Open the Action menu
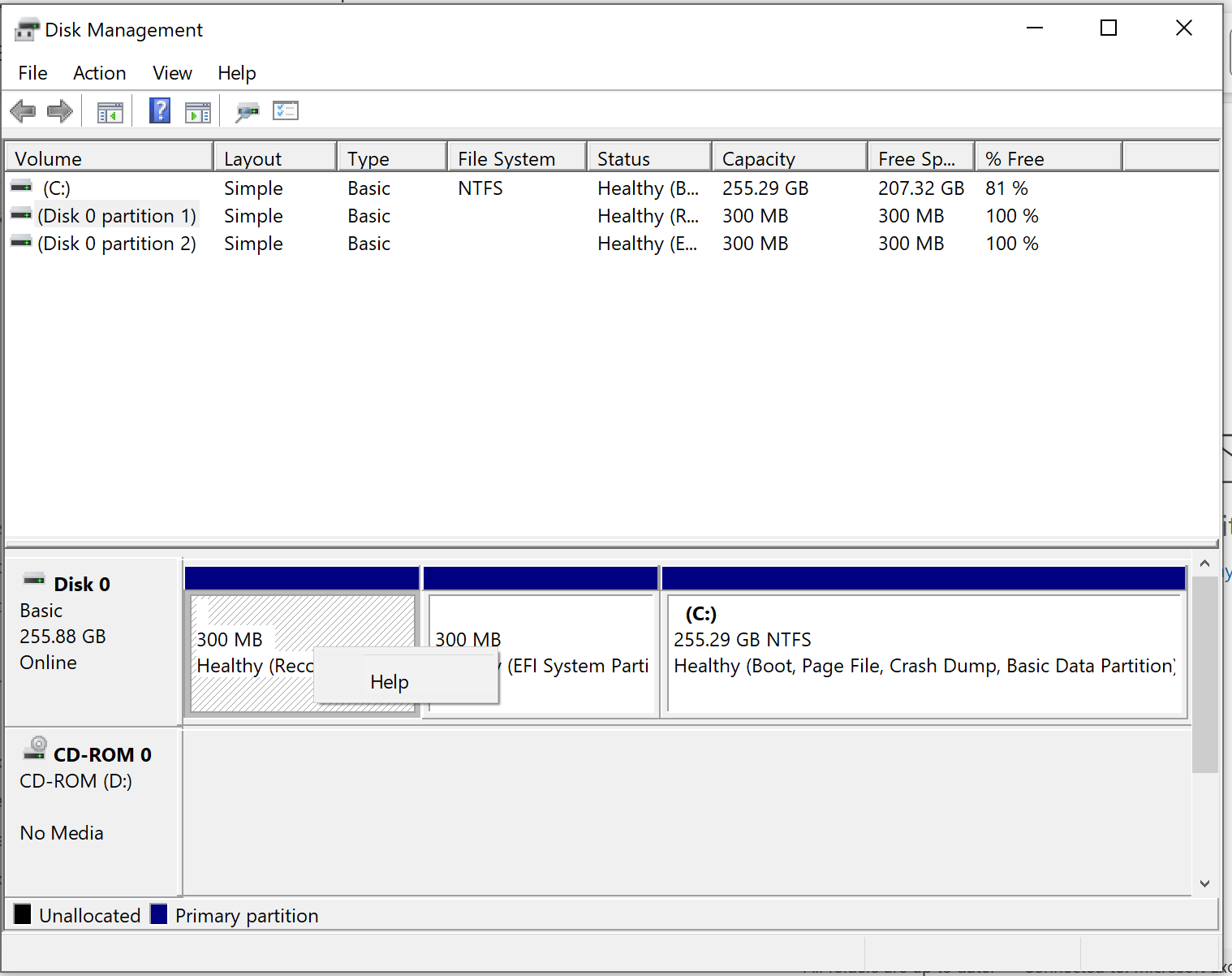Image resolution: width=1232 pixels, height=976 pixels. point(100,73)
